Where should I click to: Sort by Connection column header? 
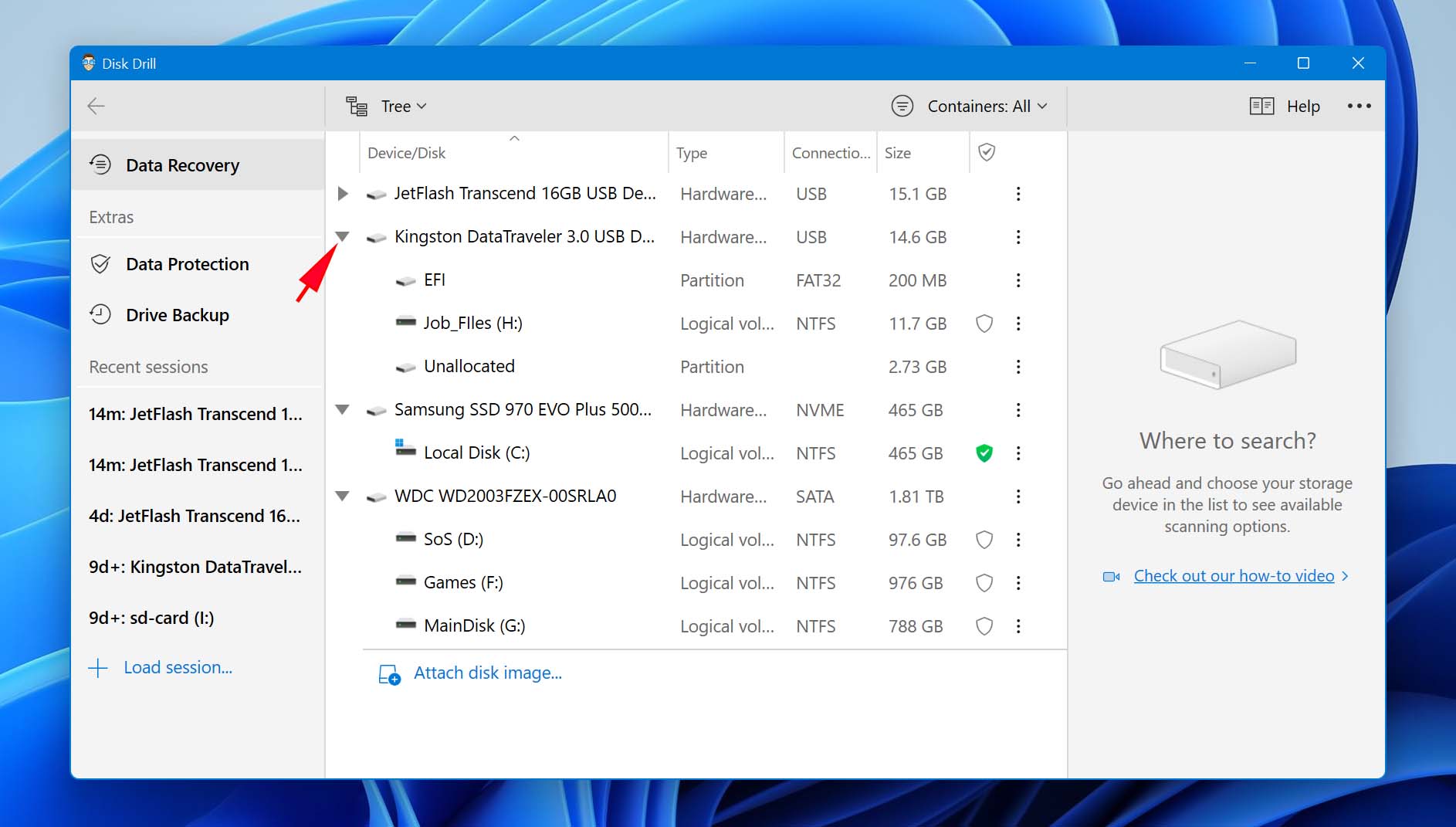pyautogui.click(x=831, y=152)
